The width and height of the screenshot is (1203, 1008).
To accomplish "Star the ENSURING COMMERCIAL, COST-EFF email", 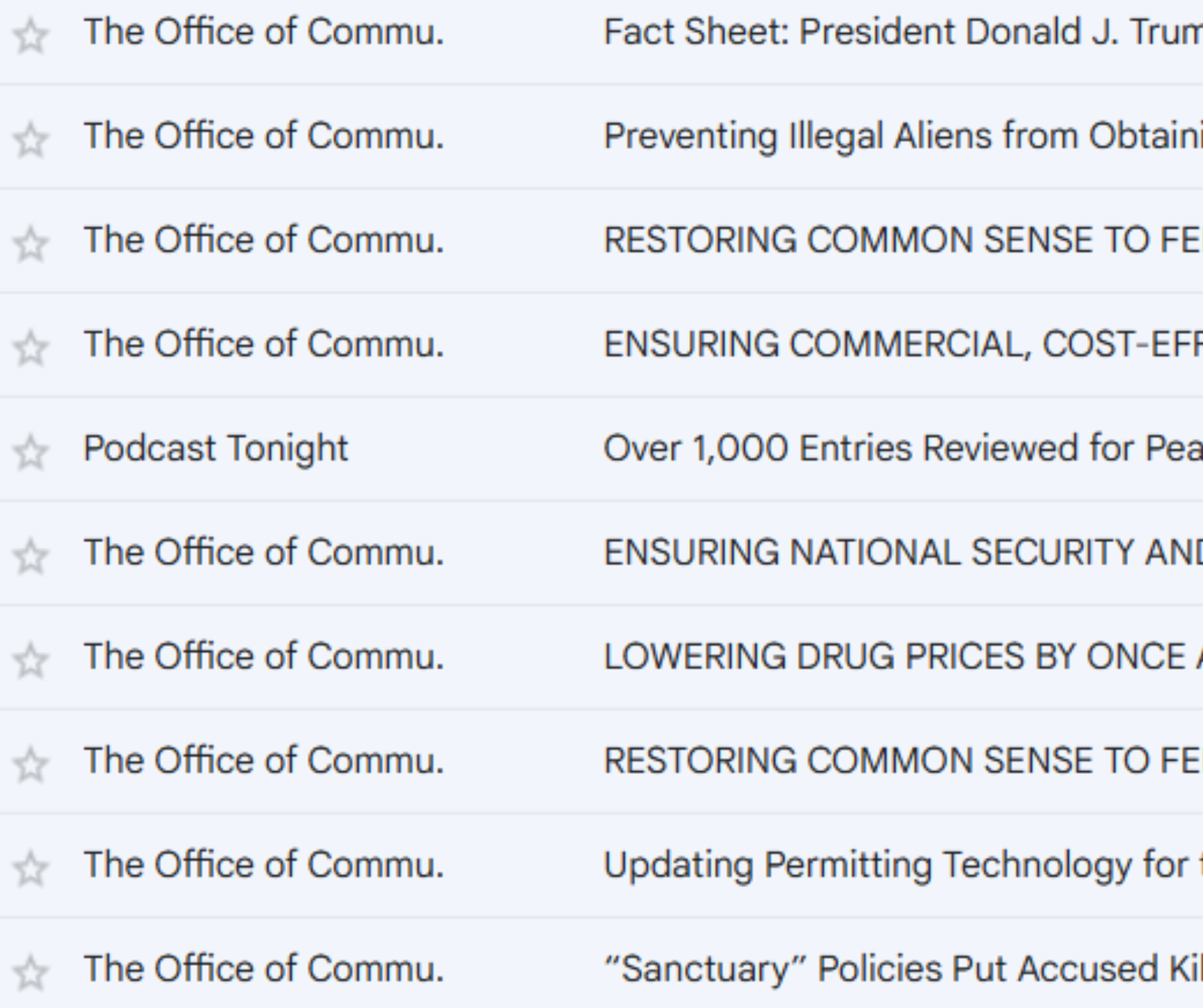I will pos(30,349).
